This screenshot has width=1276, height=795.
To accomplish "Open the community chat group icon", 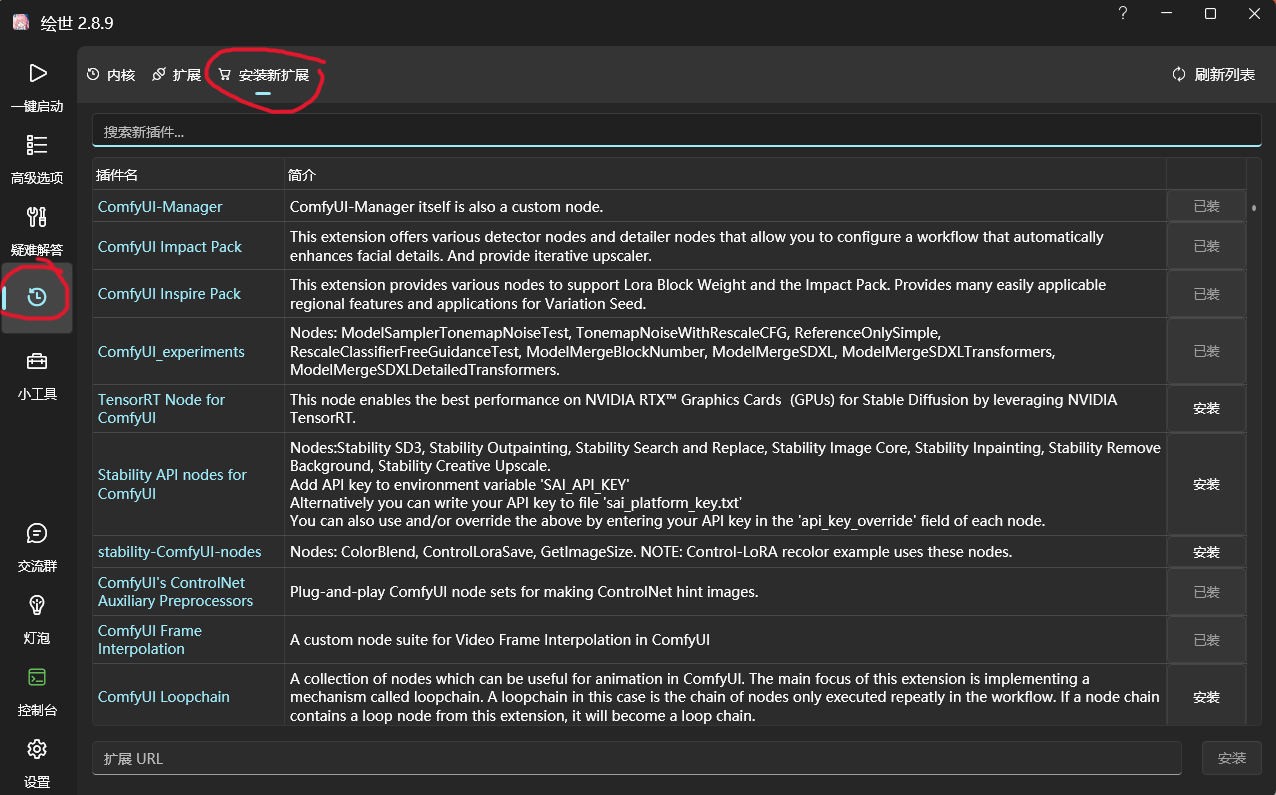I will point(37,533).
